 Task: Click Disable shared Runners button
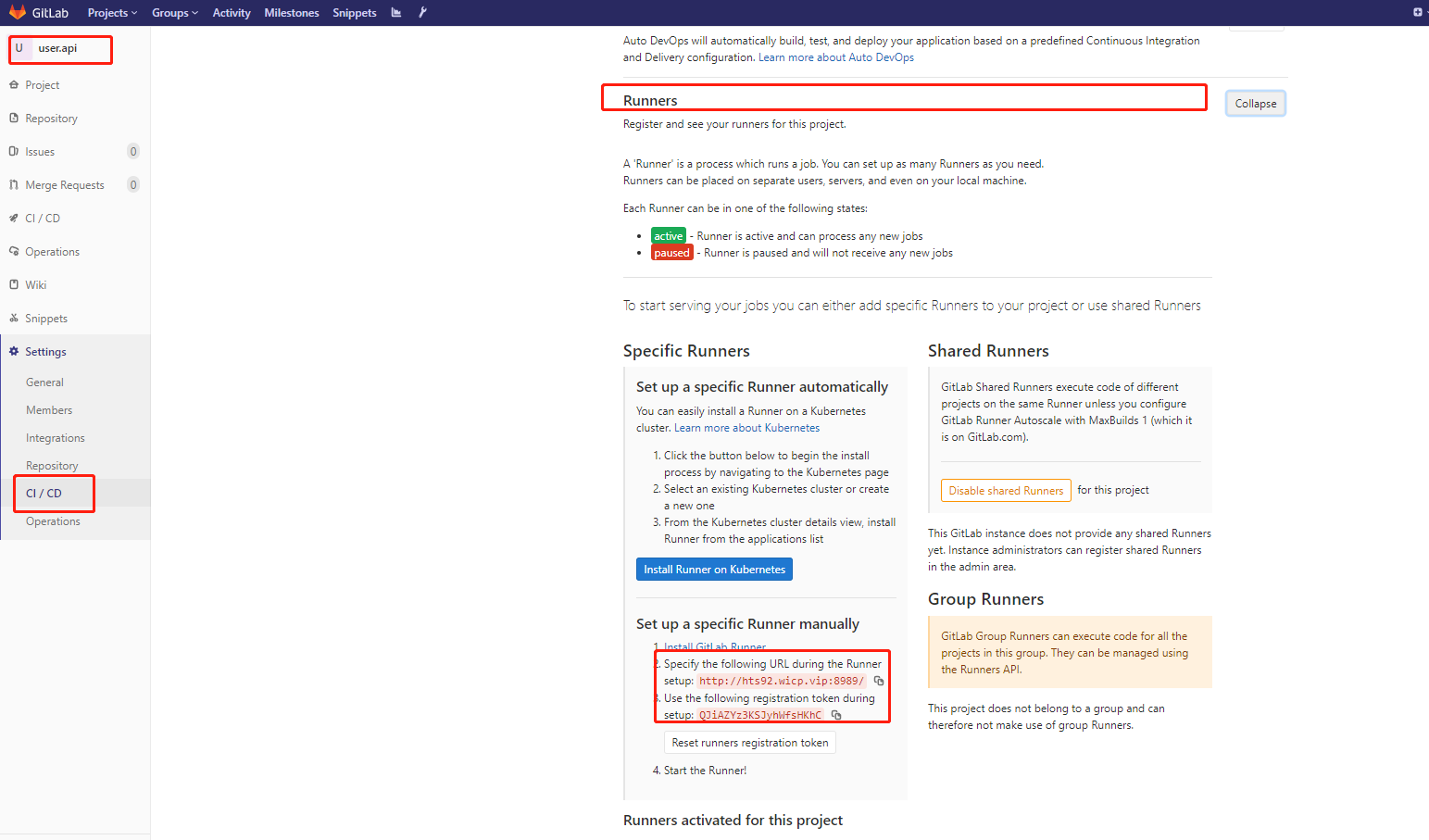1006,491
